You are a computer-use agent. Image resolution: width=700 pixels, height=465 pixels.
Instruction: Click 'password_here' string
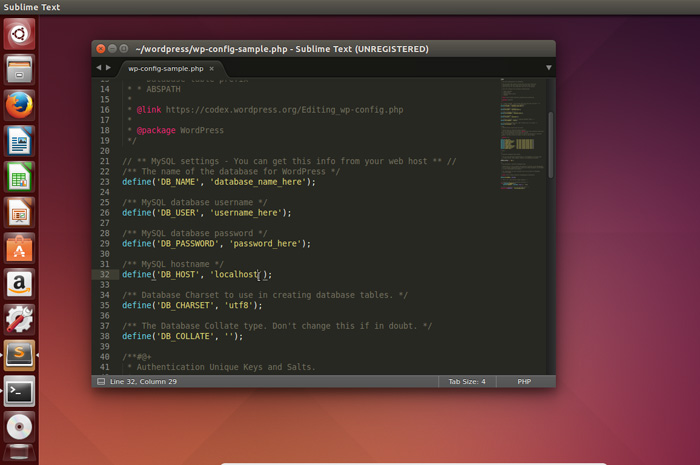tap(265, 243)
